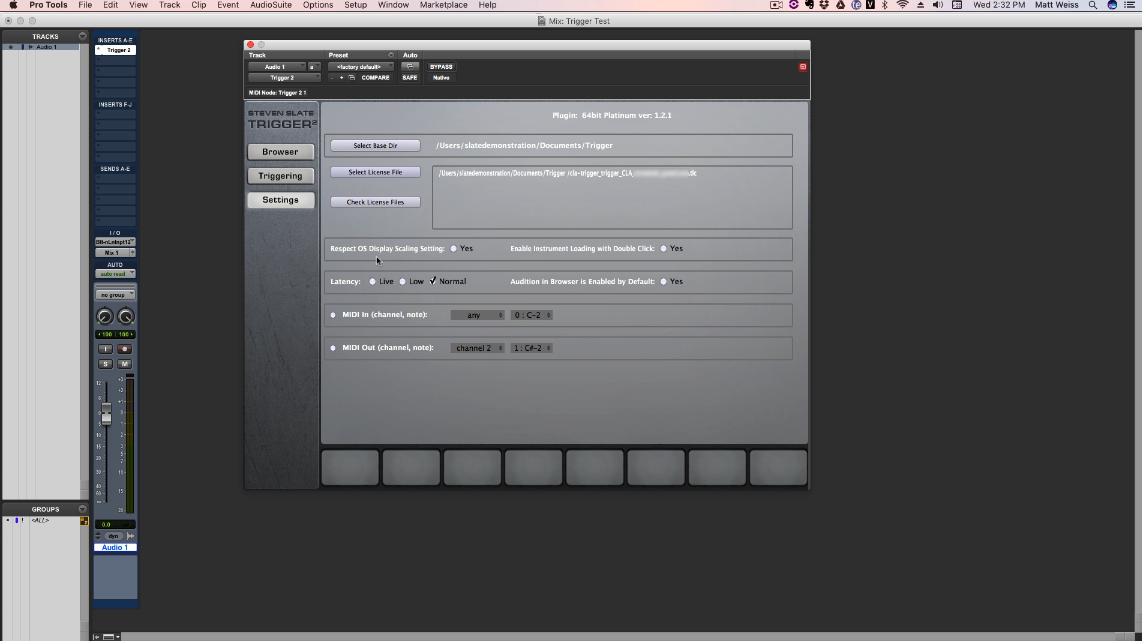Click the COMPARE button
The height and width of the screenshot is (641, 1142).
[375, 78]
